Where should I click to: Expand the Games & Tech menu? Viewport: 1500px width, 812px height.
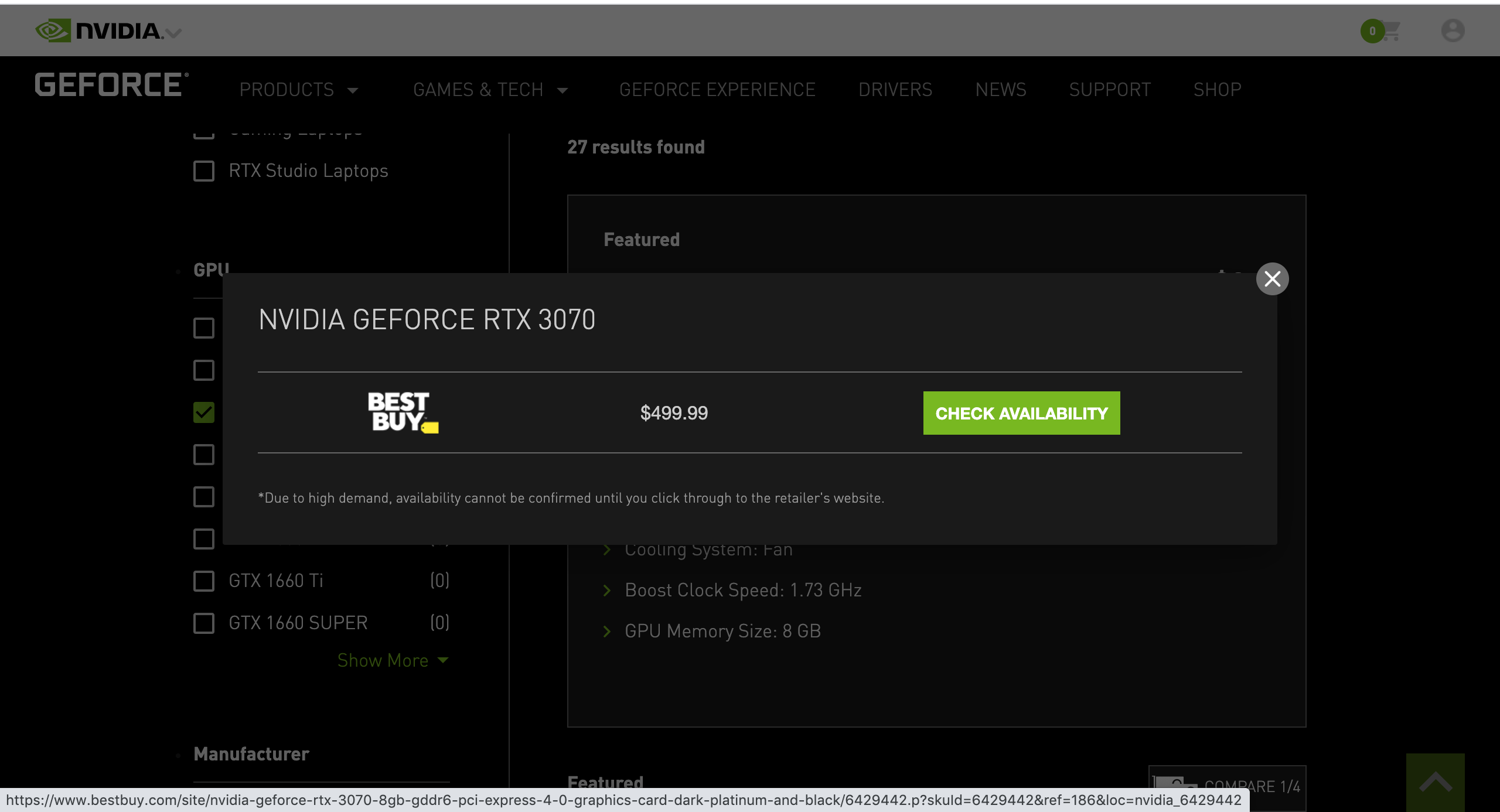point(490,90)
